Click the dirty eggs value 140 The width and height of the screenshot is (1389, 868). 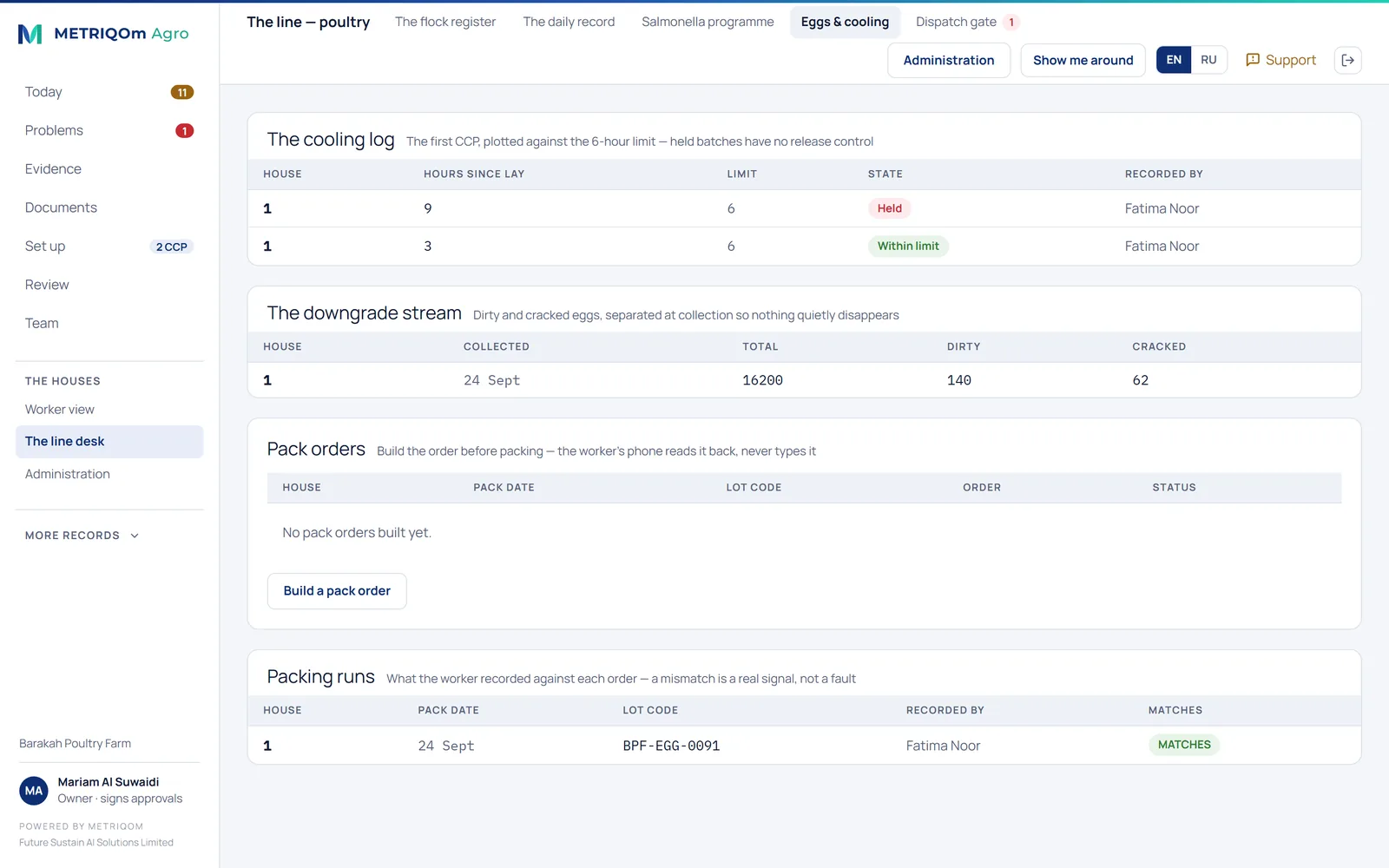point(959,380)
